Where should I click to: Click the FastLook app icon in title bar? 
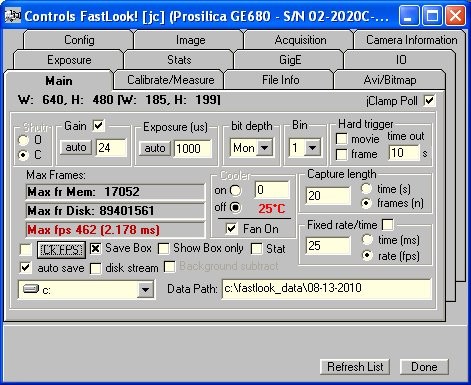click(13, 16)
